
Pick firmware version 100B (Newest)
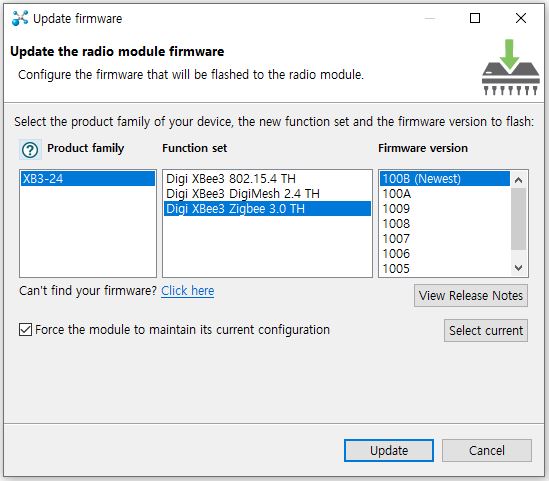445,179
